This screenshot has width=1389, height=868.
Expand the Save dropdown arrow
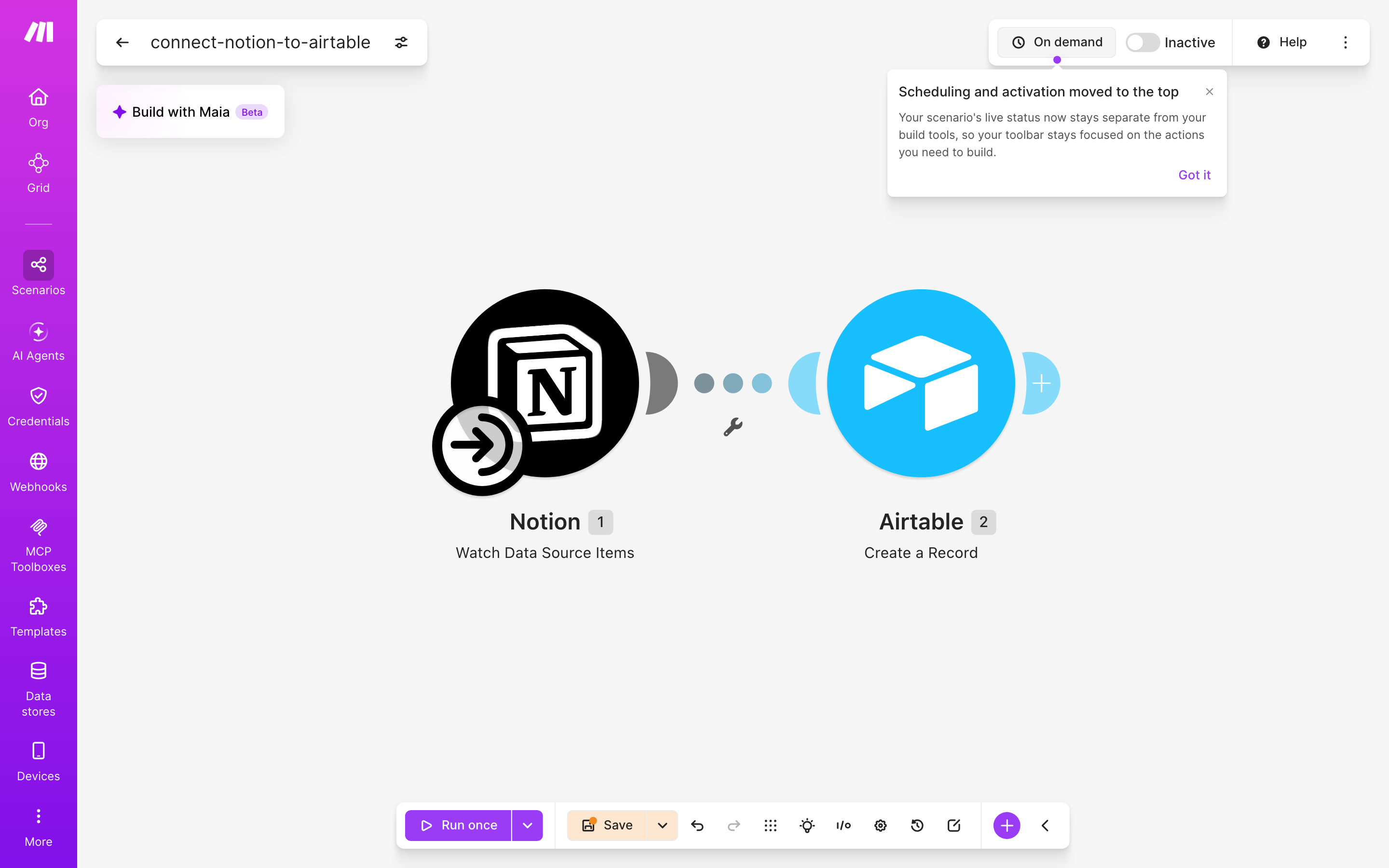[662, 826]
